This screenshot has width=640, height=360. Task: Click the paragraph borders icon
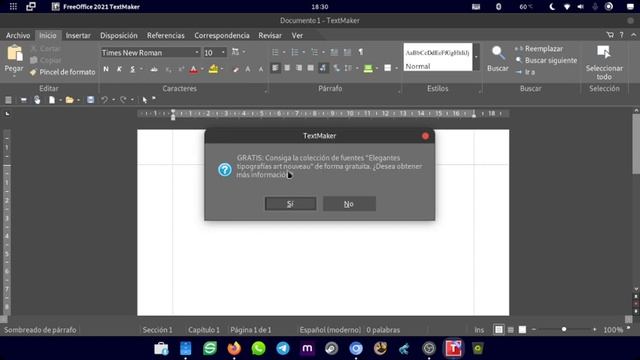click(387, 68)
